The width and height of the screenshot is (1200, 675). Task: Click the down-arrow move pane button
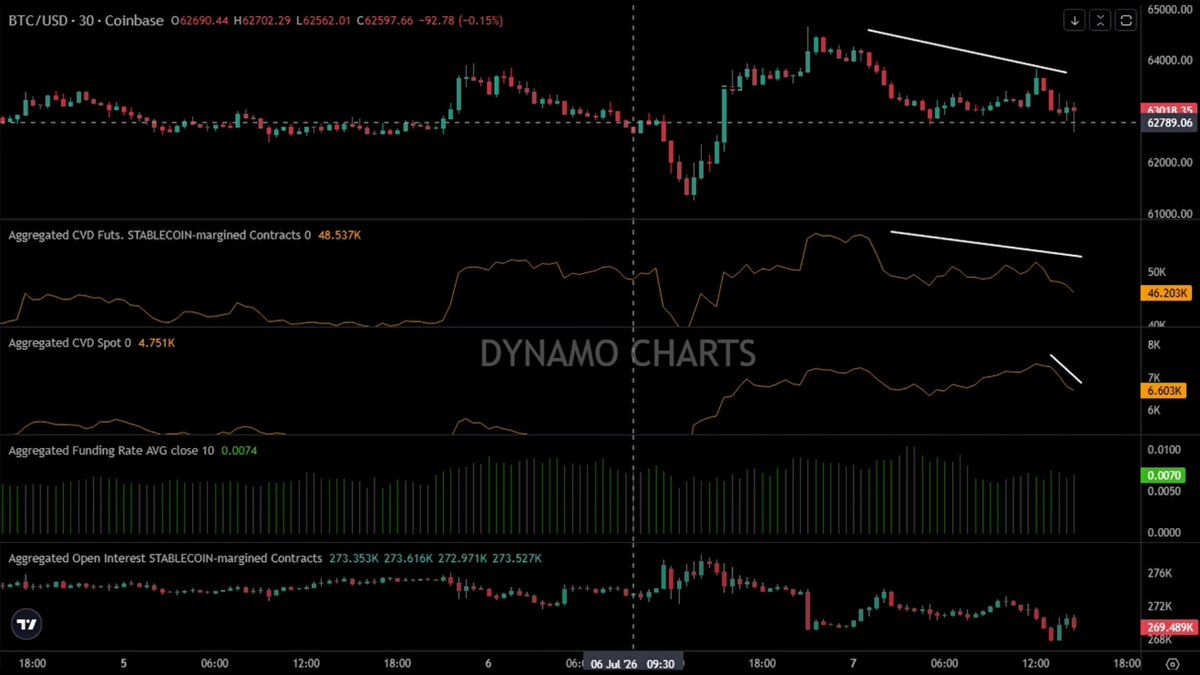point(1075,19)
